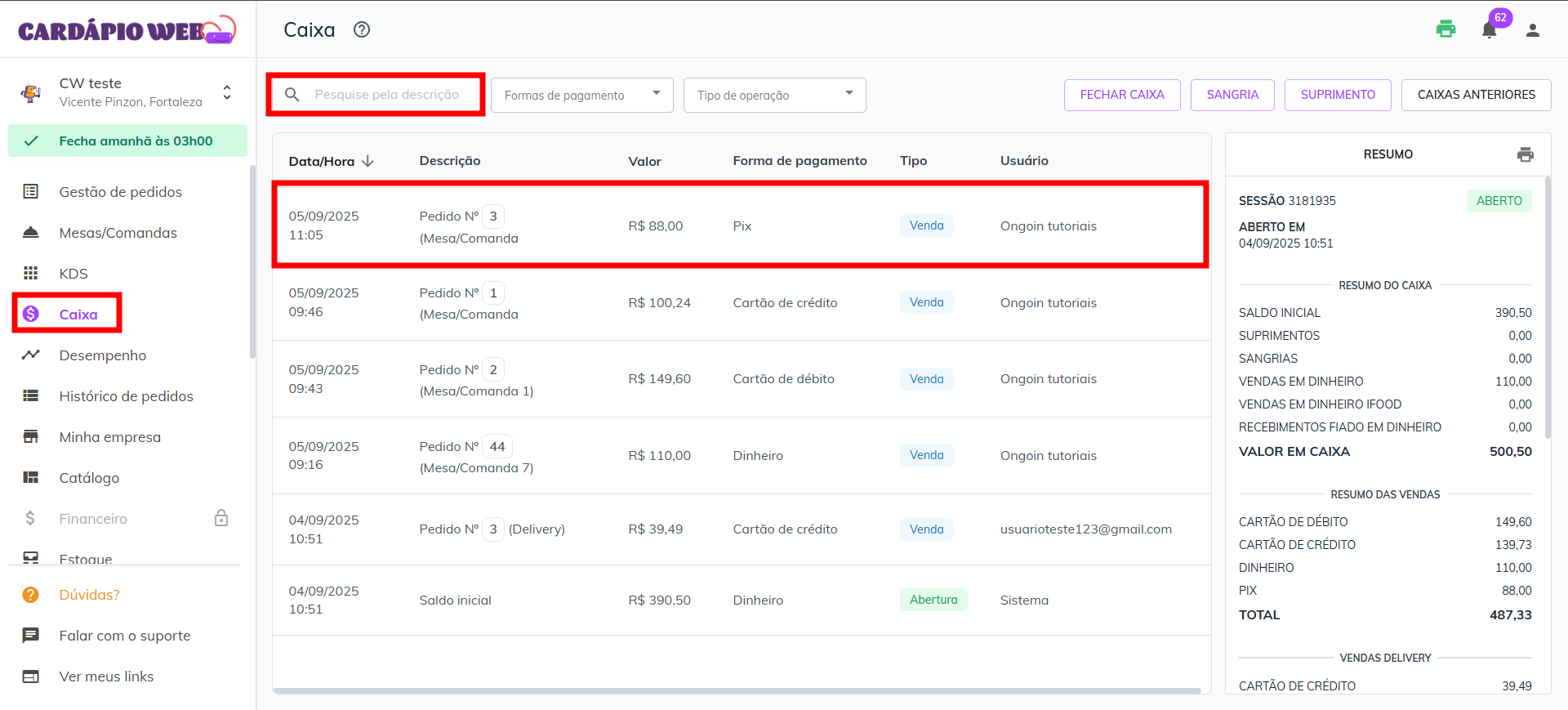Click the green printer icon in header
The image size is (1568, 710).
(1445, 29)
